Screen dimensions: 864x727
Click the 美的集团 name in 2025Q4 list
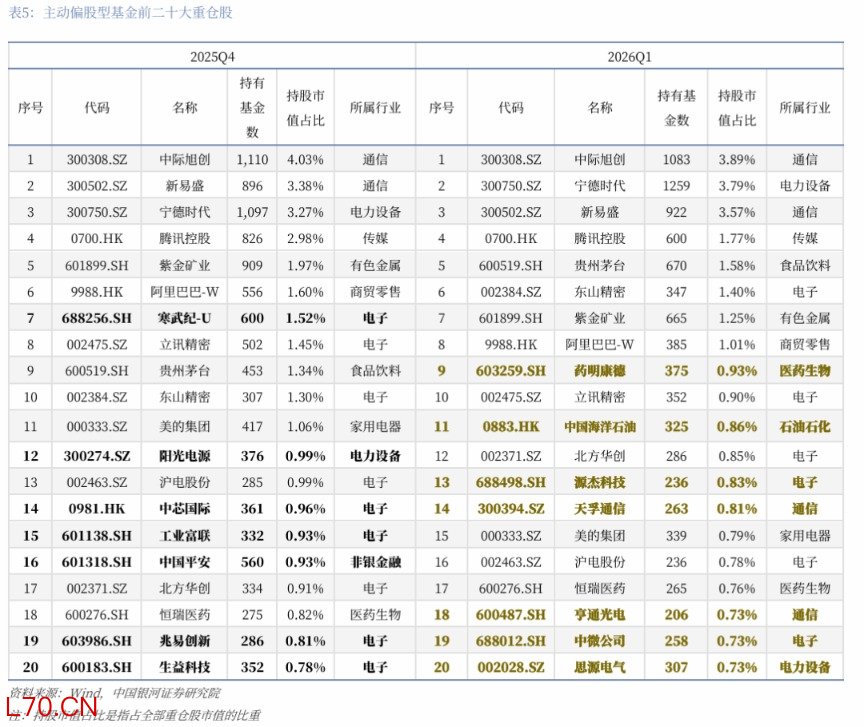point(185,427)
